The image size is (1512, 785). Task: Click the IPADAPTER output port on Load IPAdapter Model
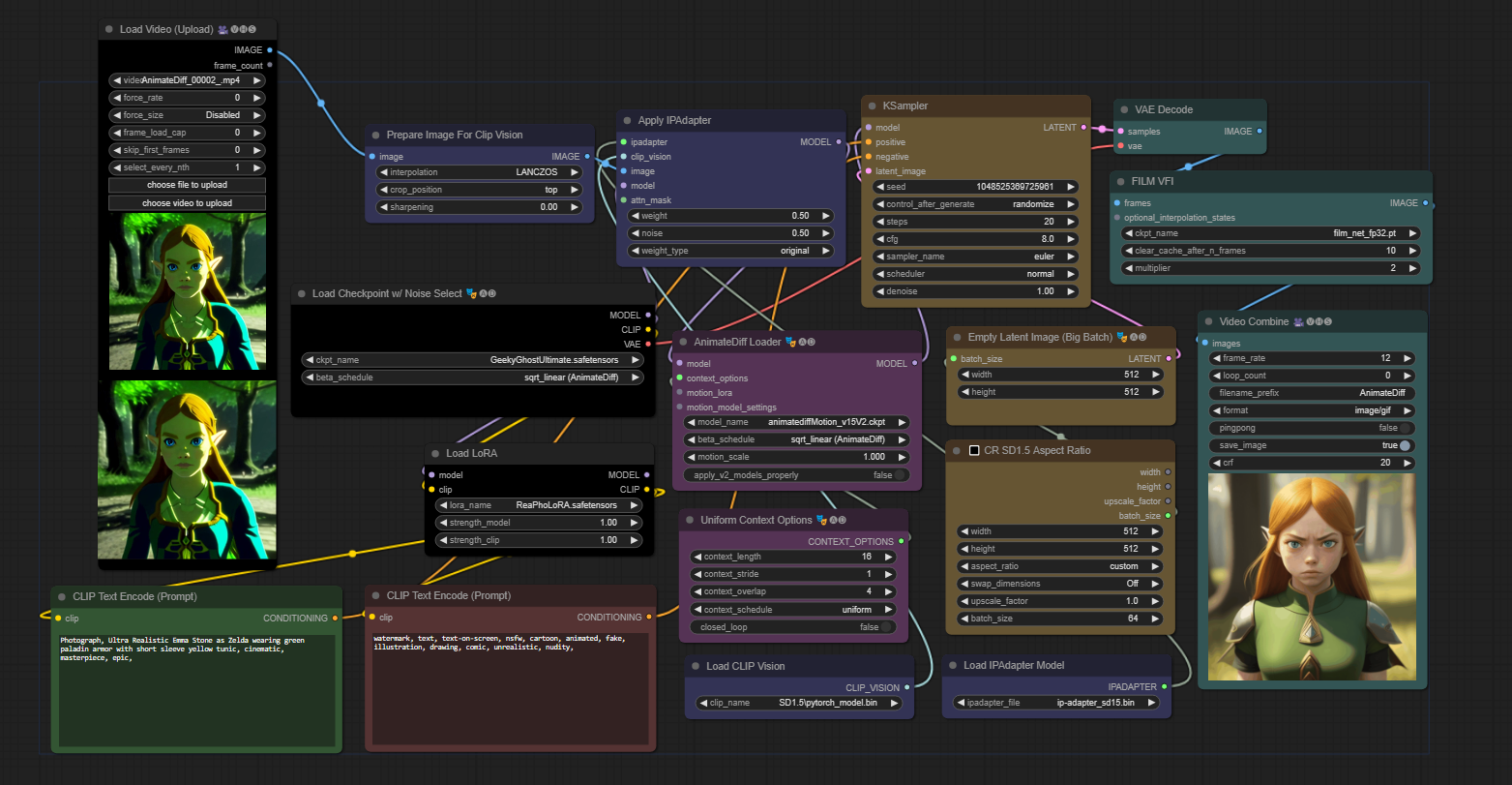click(x=1164, y=686)
